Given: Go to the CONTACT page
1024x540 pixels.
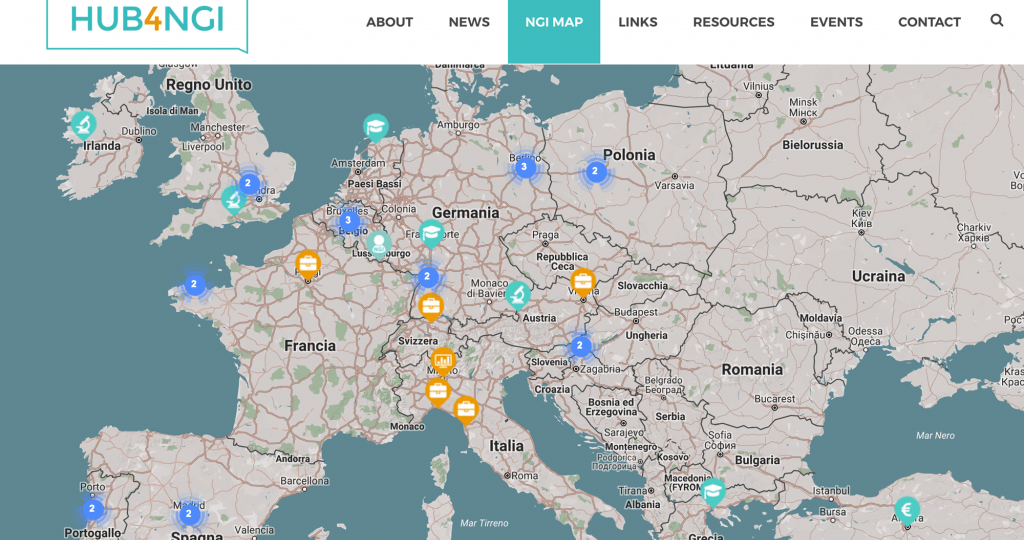Looking at the screenshot, I should click(x=929, y=22).
